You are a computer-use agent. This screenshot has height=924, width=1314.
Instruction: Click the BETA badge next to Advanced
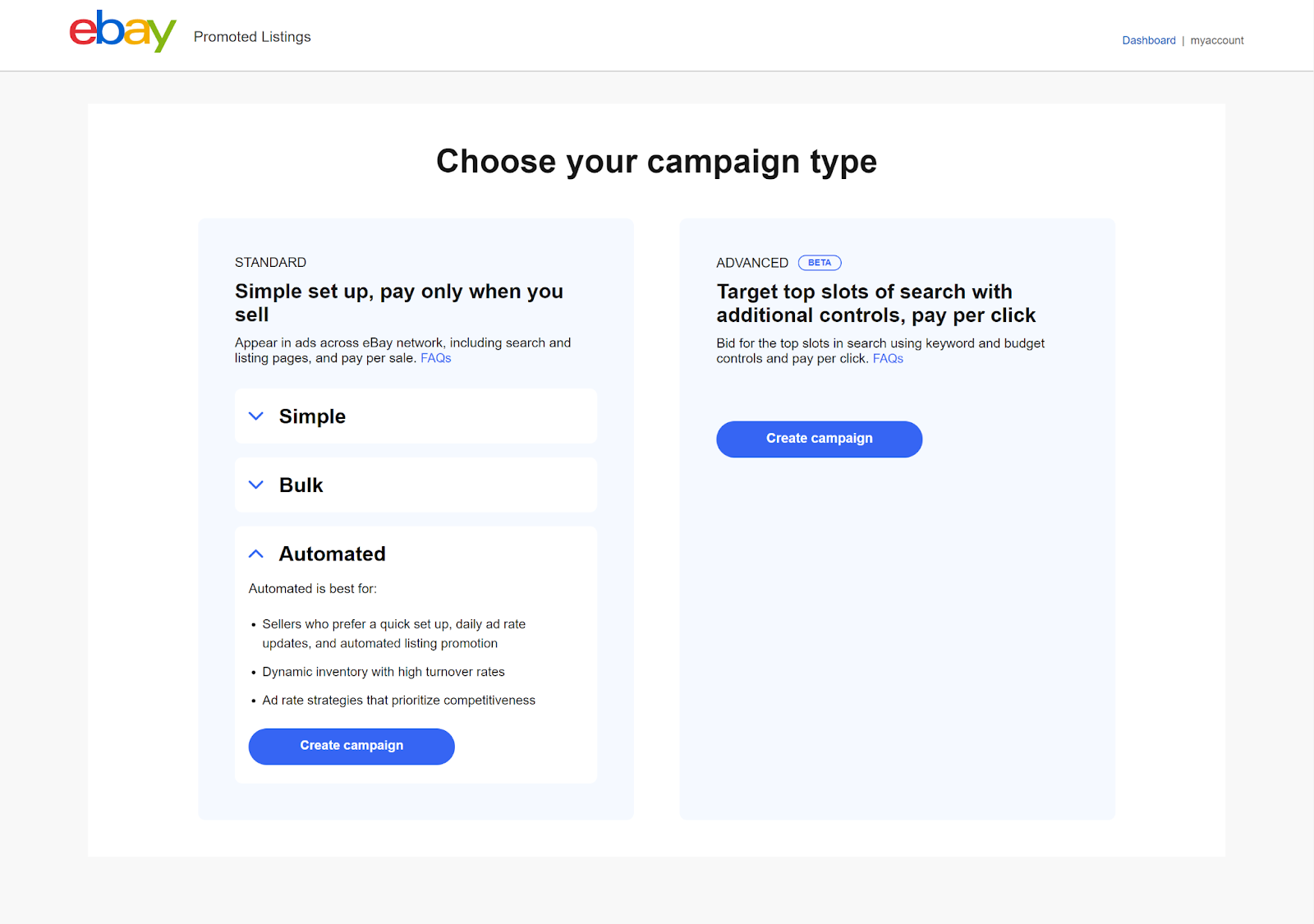pyautogui.click(x=819, y=262)
